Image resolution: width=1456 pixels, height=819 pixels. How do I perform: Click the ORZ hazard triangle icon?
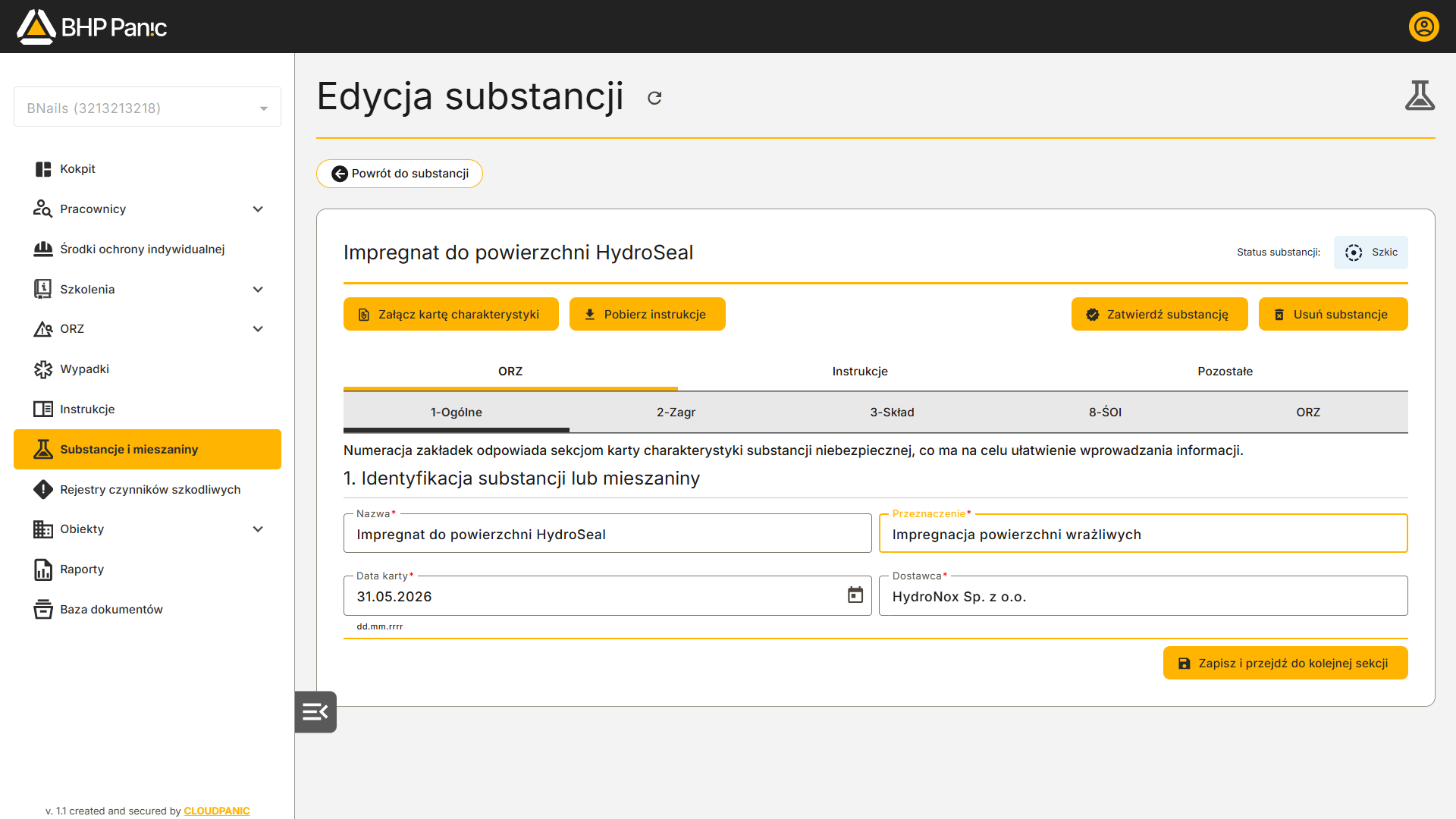point(43,329)
